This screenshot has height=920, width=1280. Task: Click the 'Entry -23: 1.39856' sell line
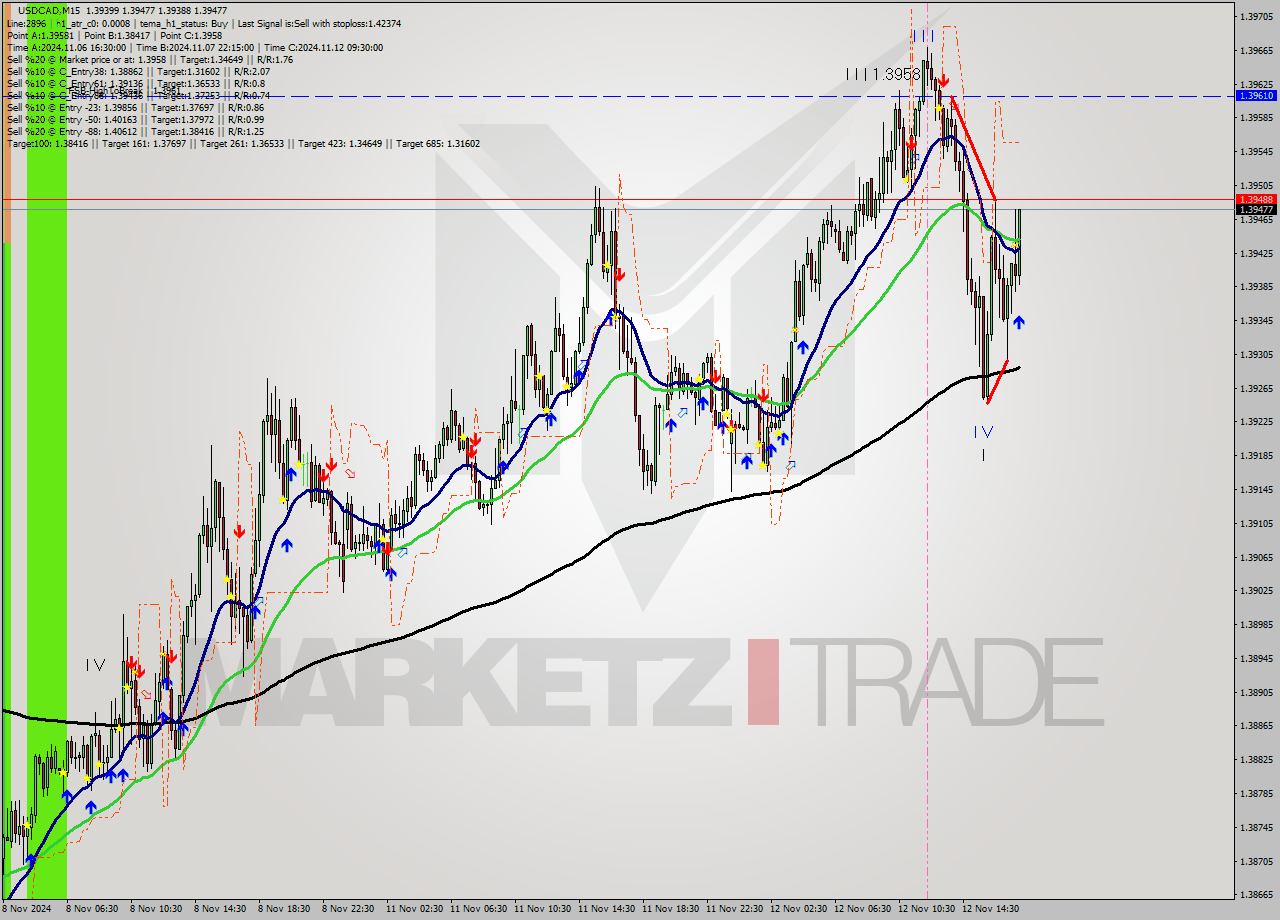135,107
